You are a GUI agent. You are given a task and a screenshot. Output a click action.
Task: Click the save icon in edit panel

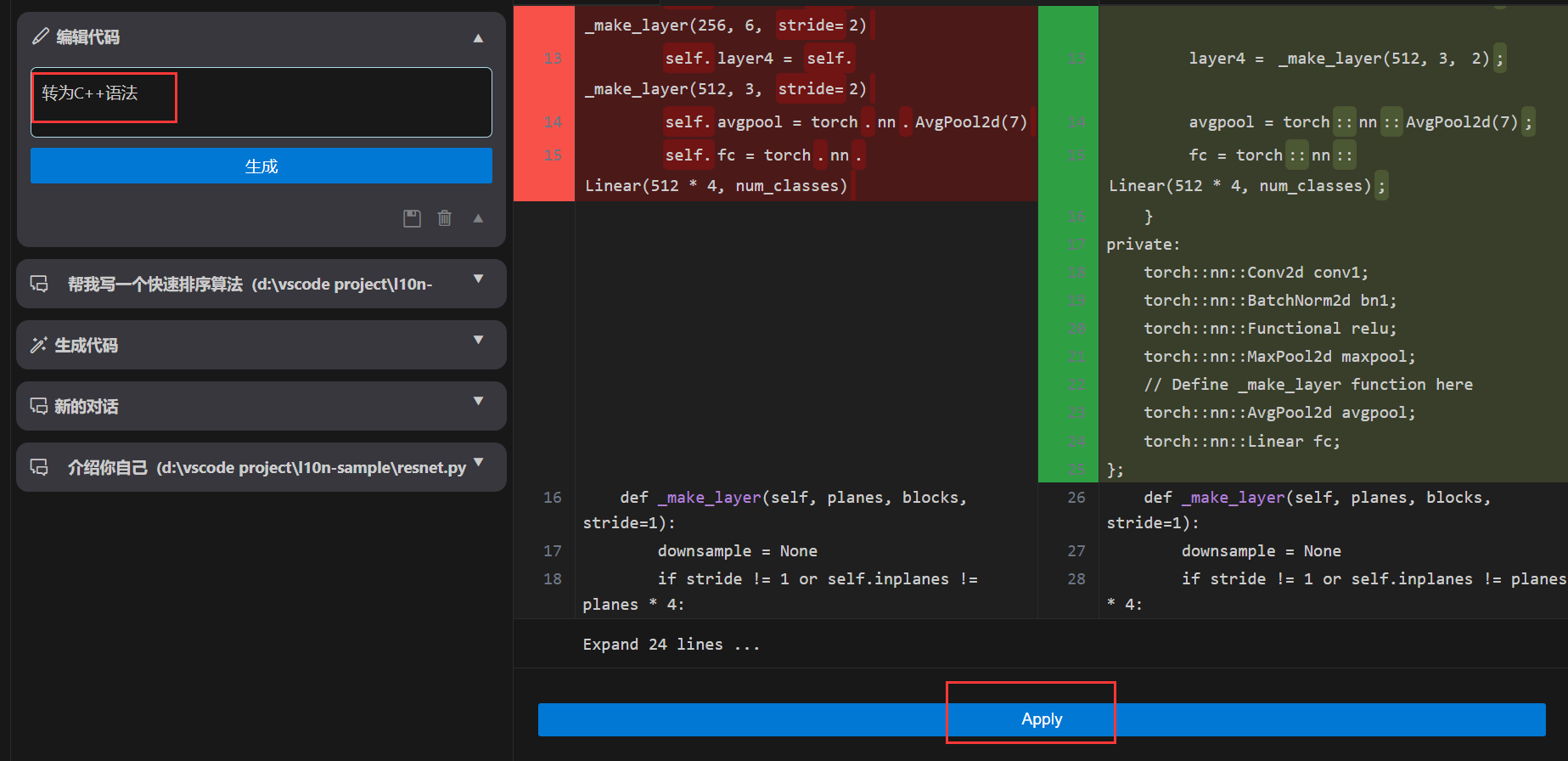point(412,218)
